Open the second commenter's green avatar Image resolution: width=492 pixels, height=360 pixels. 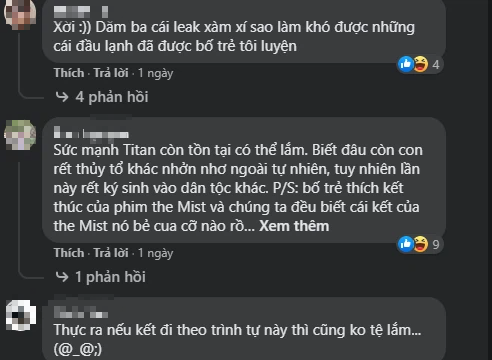tap(20, 135)
